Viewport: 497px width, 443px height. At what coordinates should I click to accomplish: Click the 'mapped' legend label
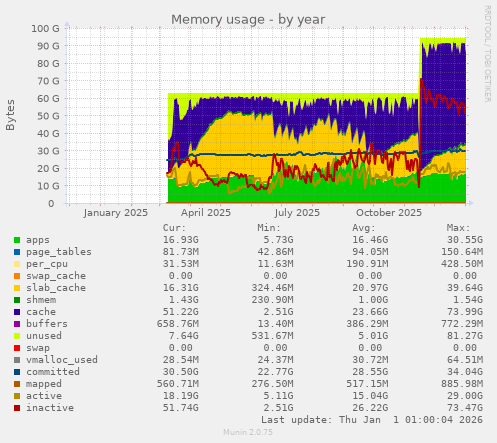44,384
